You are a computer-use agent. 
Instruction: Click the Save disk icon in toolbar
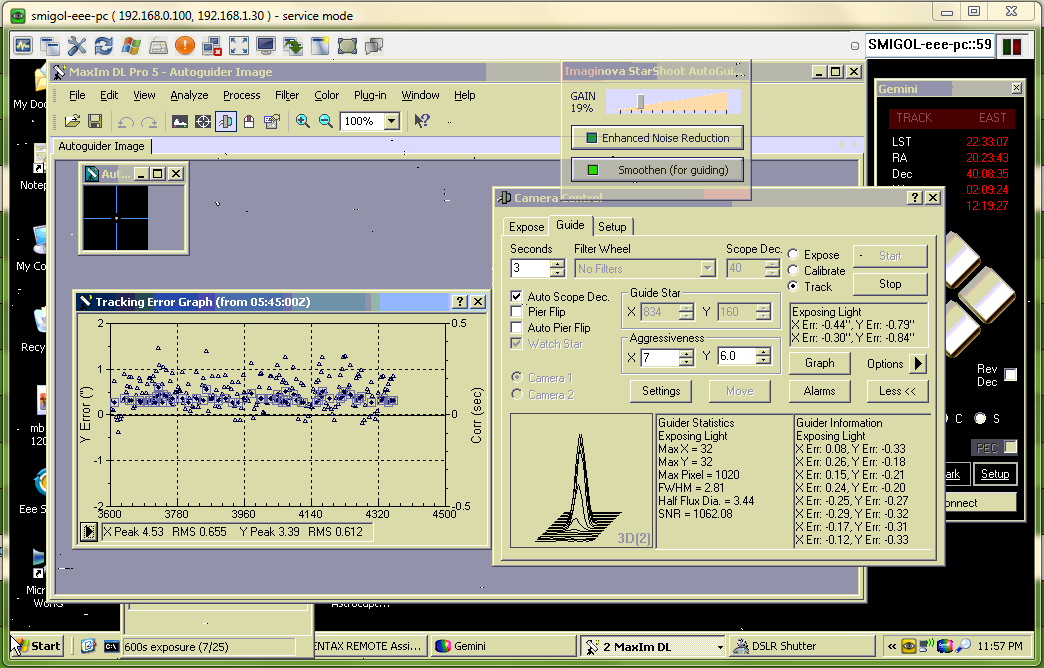tap(95, 121)
